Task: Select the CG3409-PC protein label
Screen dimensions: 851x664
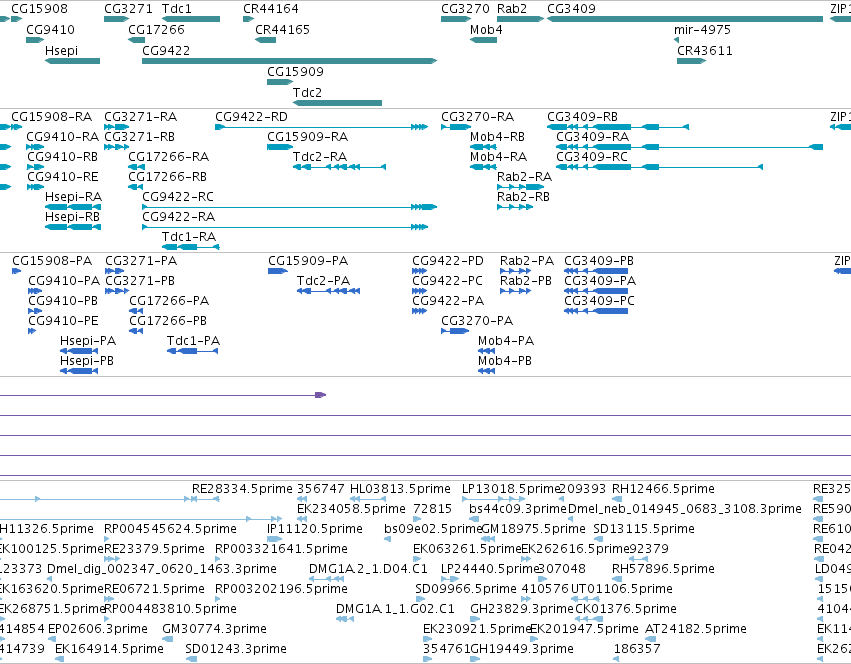Action: click(x=599, y=301)
